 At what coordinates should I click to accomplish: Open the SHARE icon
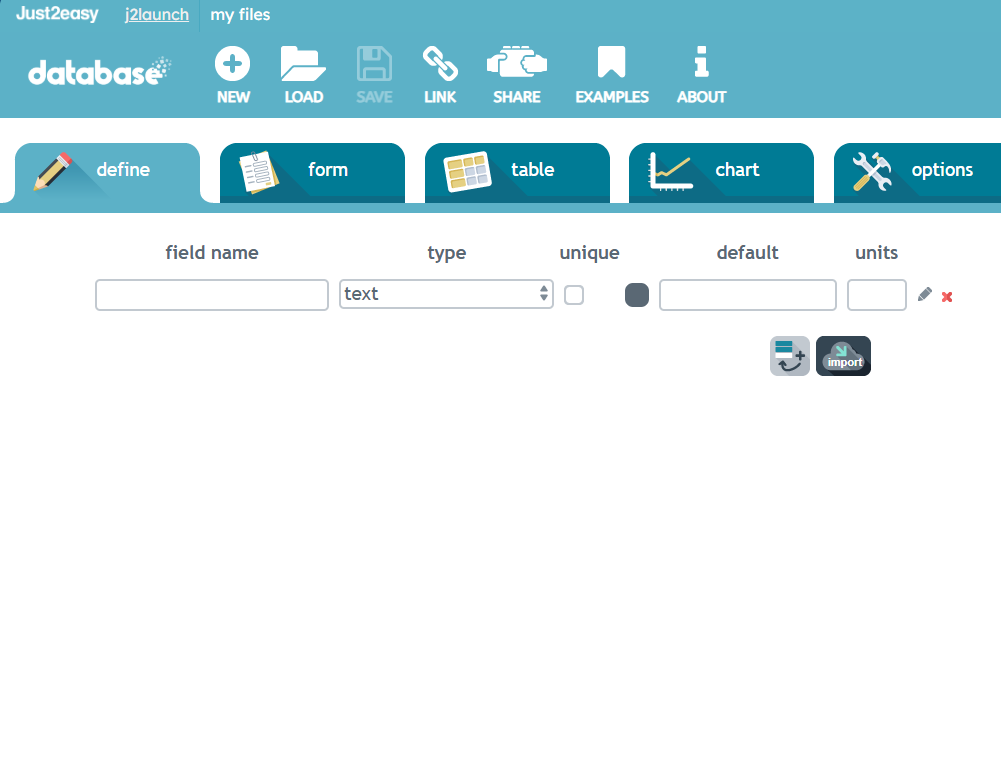pos(517,63)
